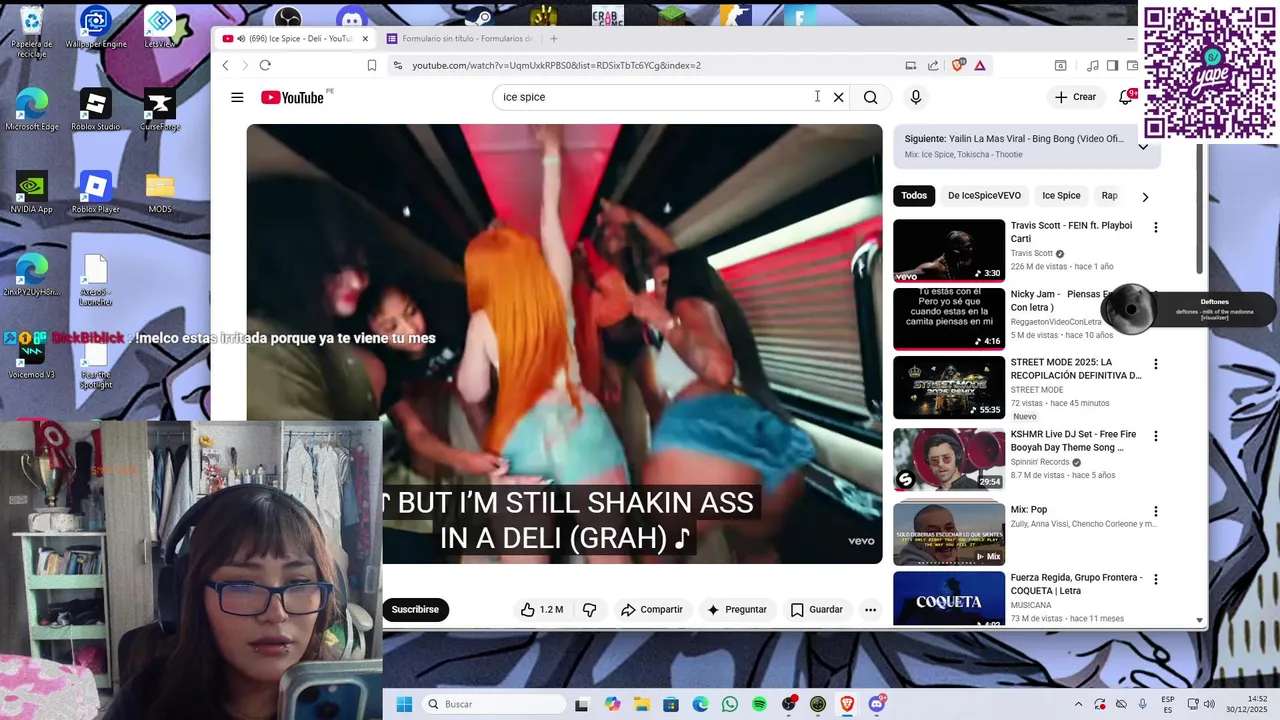Open Recycle Bin desktop icon

[32, 31]
